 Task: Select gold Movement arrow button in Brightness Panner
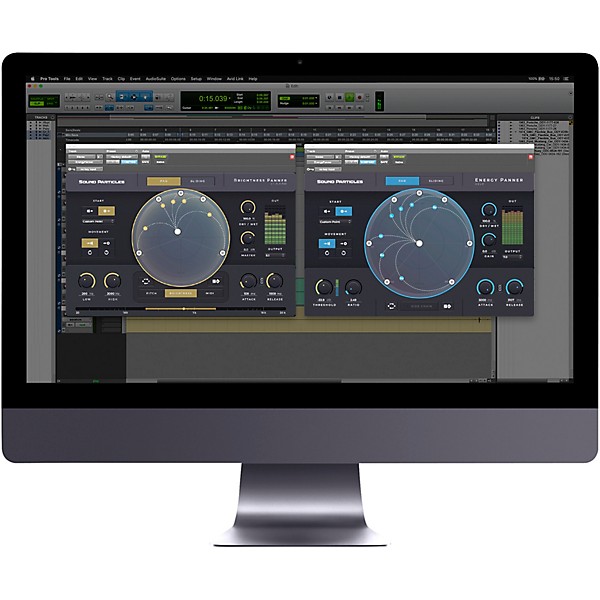click(90, 243)
